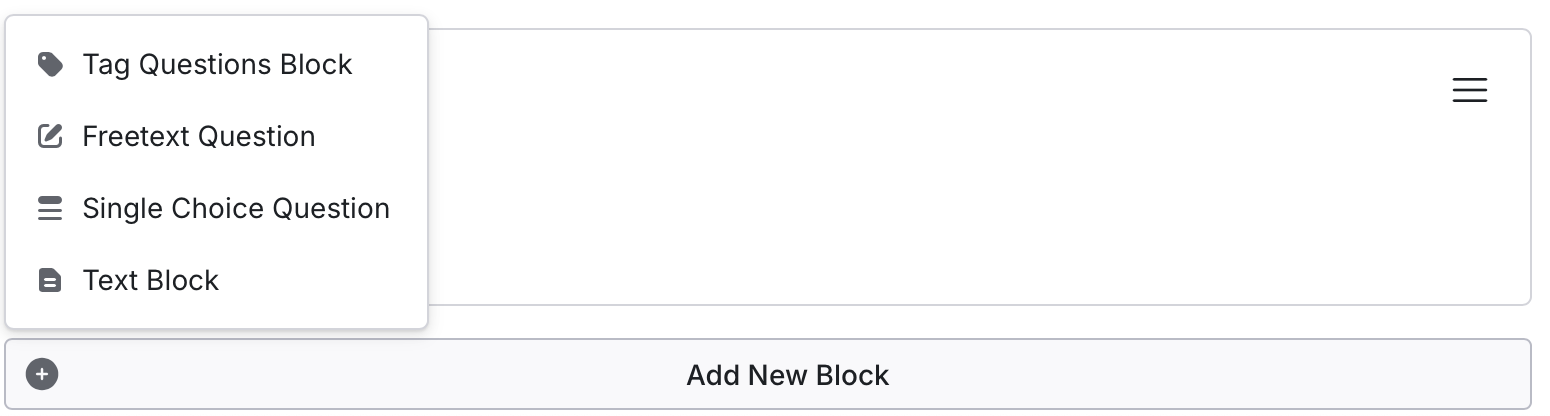Select the Freetext Question menu entry
The height and width of the screenshot is (416, 1550).
click(x=217, y=136)
